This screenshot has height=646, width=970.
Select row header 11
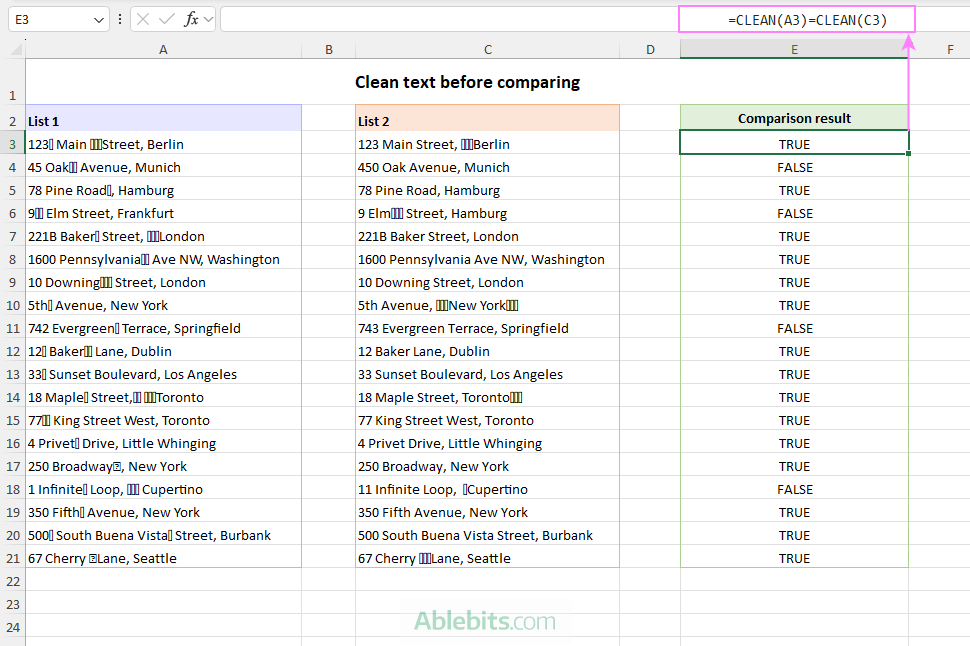pos(13,328)
